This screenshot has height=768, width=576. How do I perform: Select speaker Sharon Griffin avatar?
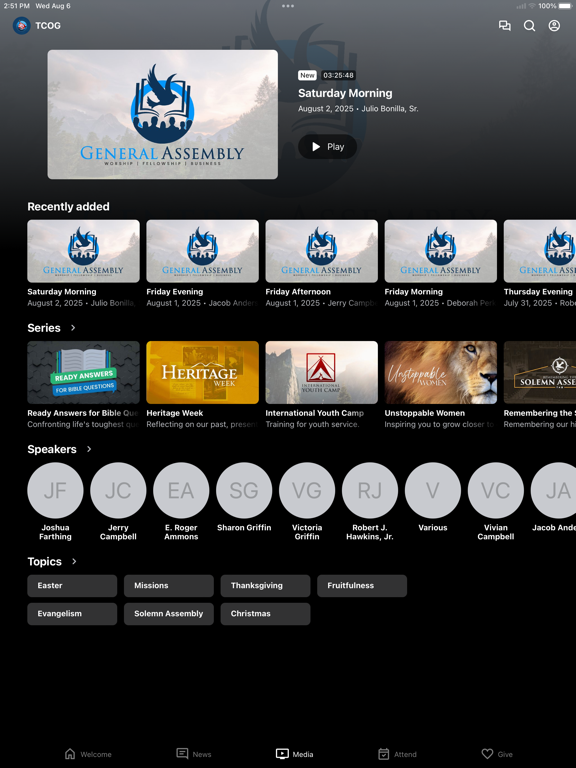pyautogui.click(x=244, y=490)
